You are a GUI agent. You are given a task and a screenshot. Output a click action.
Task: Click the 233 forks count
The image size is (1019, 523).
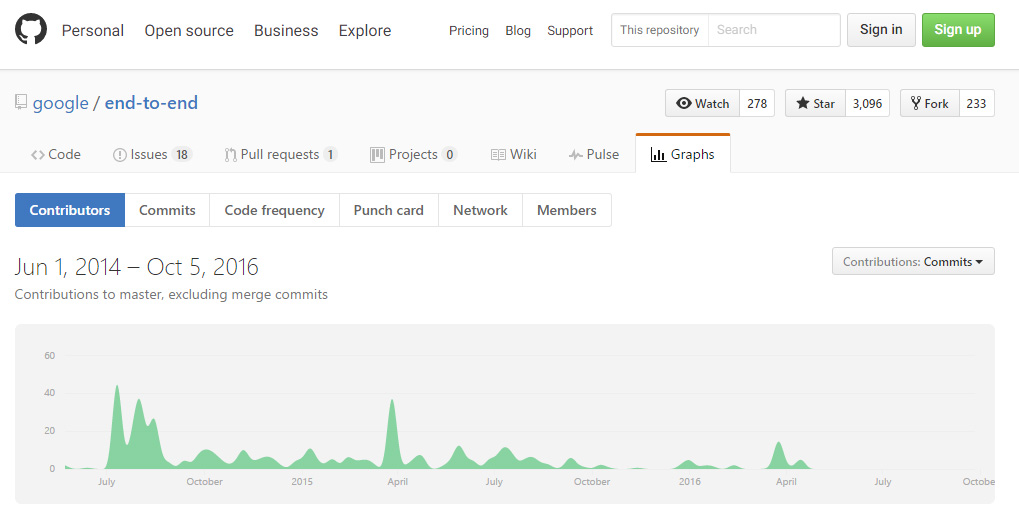[976, 103]
